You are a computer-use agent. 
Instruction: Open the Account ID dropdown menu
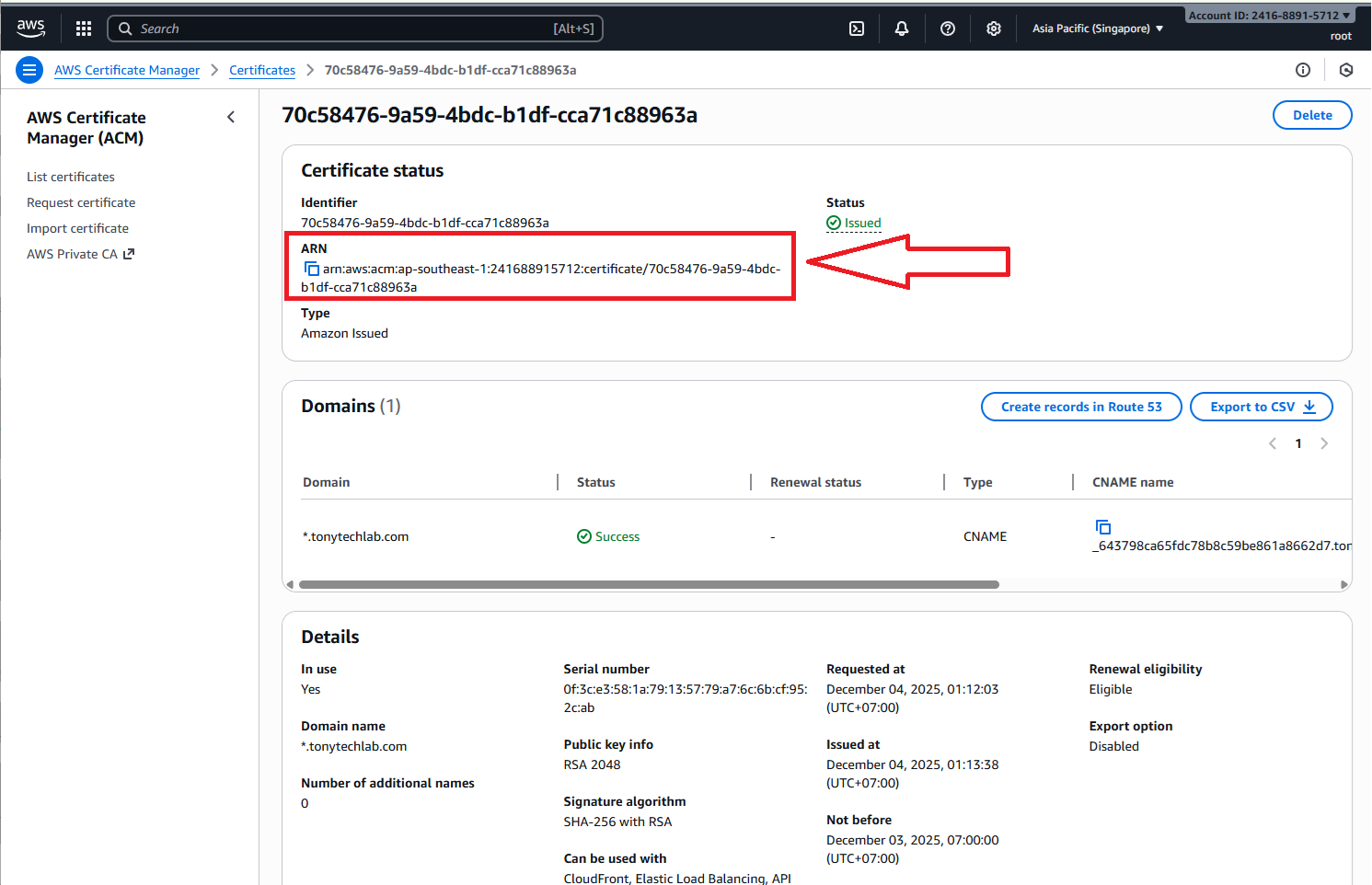click(1269, 16)
